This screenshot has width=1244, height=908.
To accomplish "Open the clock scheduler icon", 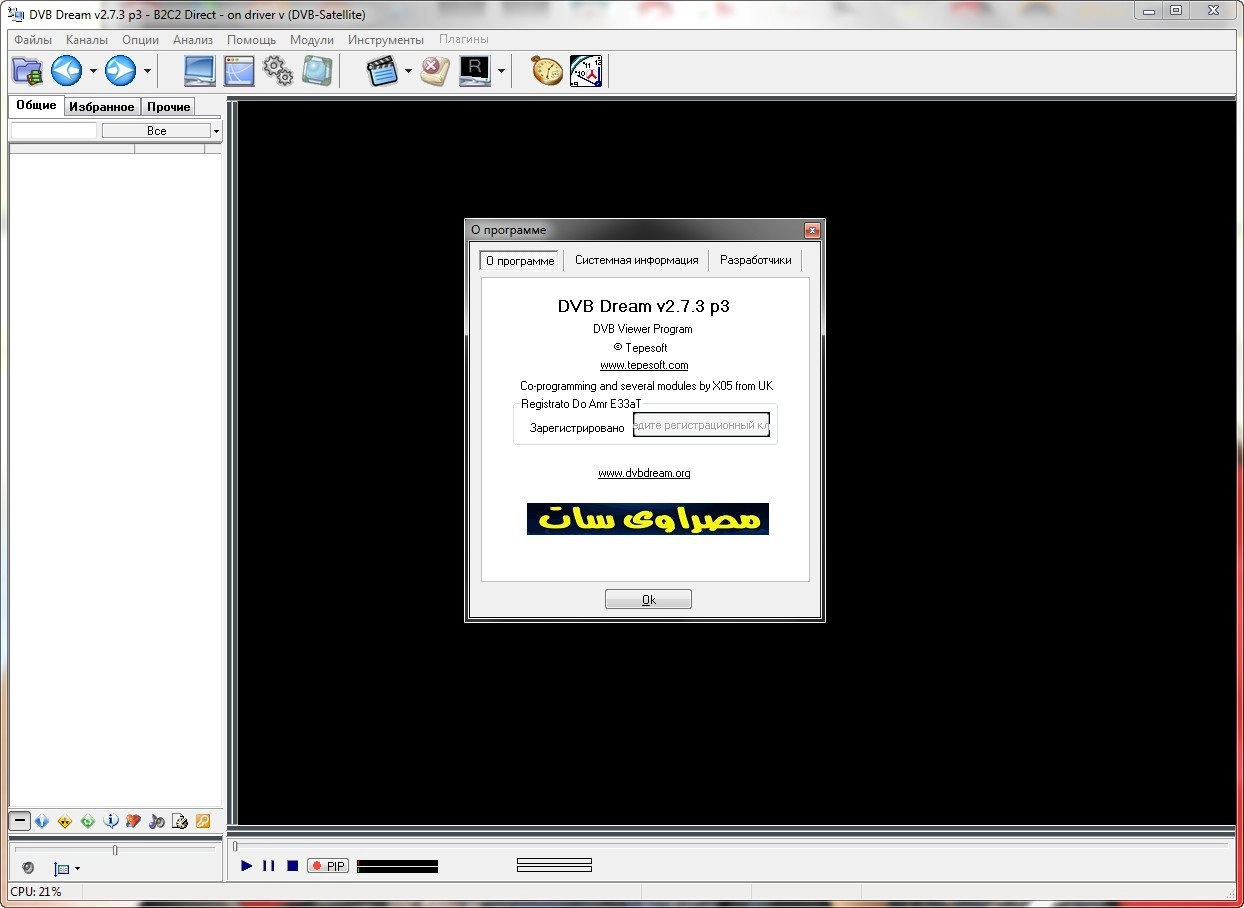I will pyautogui.click(x=586, y=71).
